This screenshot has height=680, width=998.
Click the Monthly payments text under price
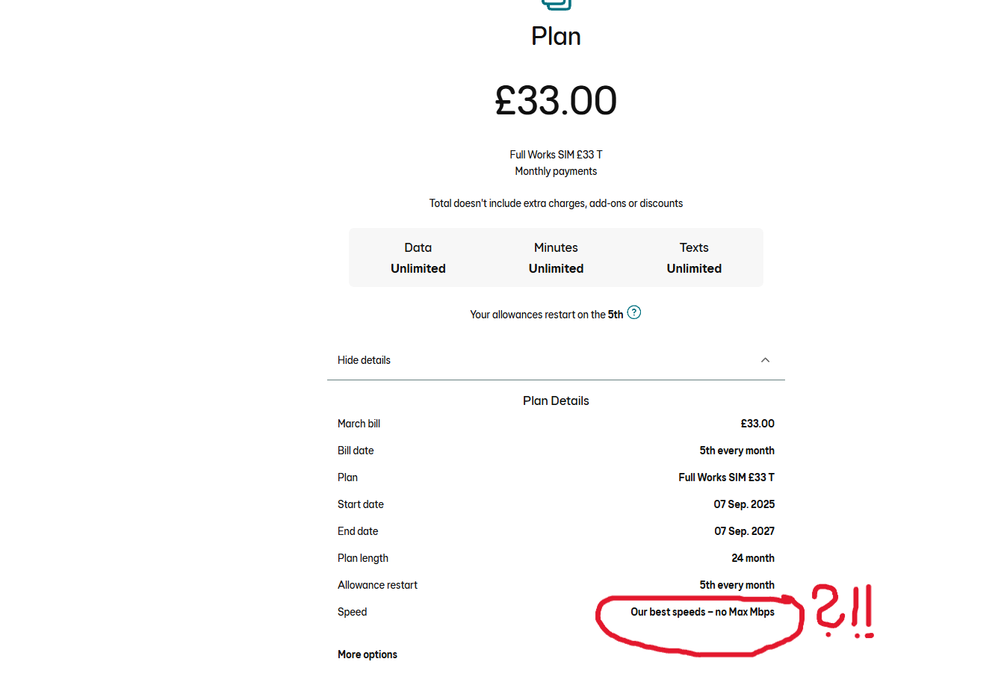click(556, 172)
